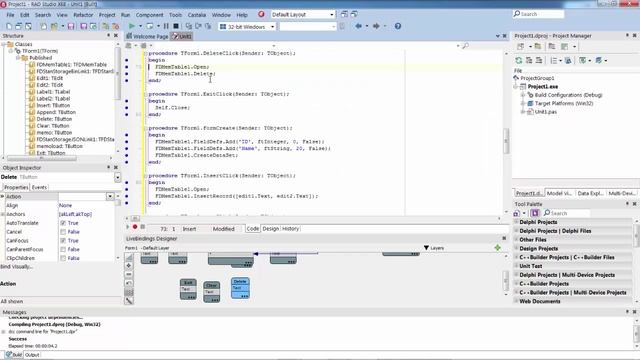Expand the Anchors property
The height and width of the screenshot is (360, 640).
click(2, 214)
